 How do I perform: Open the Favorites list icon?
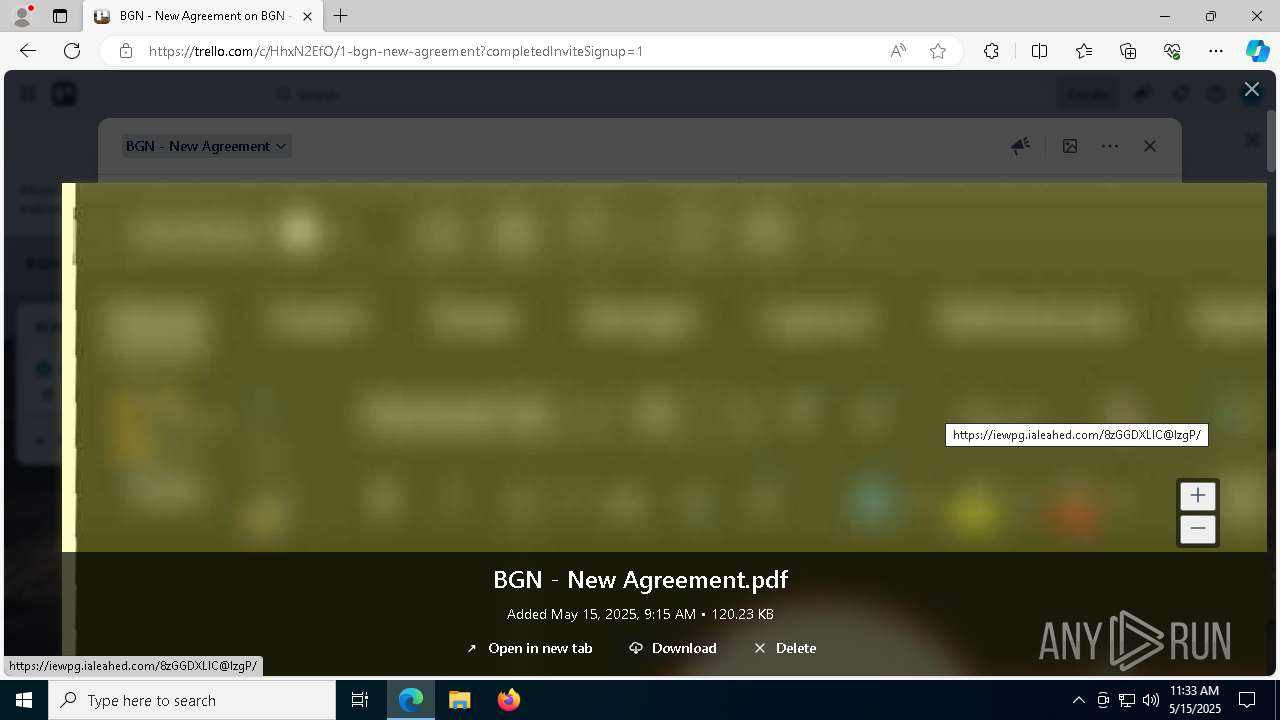tap(1084, 51)
